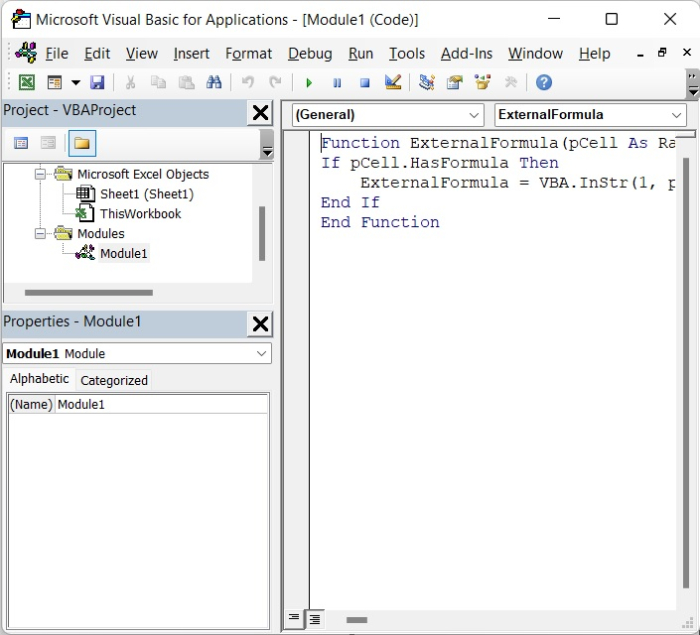This screenshot has height=635, width=700.
Task: Switch to Full Module View at code window bottom
Action: click(x=314, y=618)
